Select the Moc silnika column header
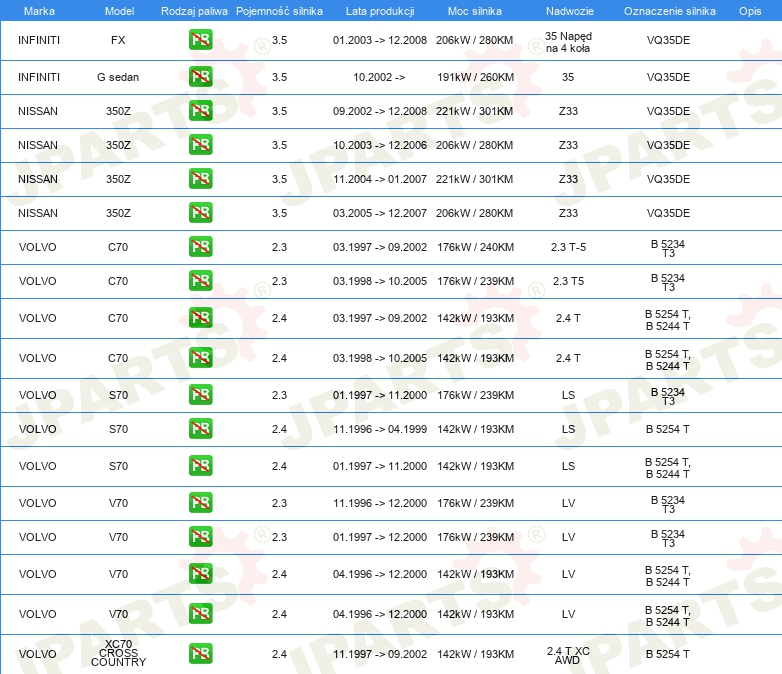Image resolution: width=782 pixels, height=674 pixels. pos(475,11)
